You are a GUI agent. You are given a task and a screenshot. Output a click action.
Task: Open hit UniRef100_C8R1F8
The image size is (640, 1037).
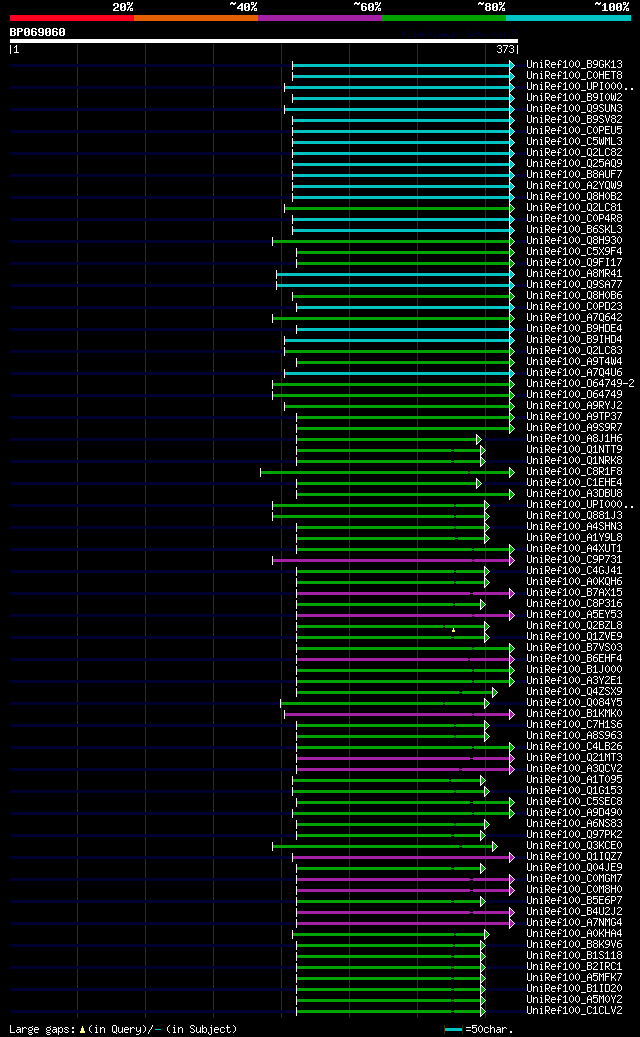[x=575, y=472]
